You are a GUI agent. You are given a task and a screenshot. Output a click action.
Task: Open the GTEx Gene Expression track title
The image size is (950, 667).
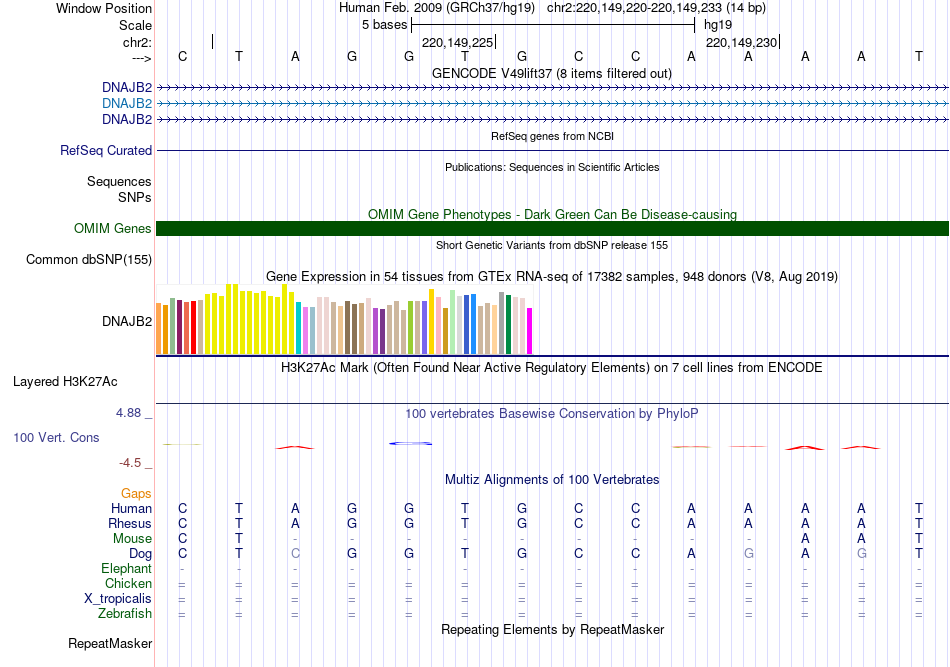coord(552,277)
